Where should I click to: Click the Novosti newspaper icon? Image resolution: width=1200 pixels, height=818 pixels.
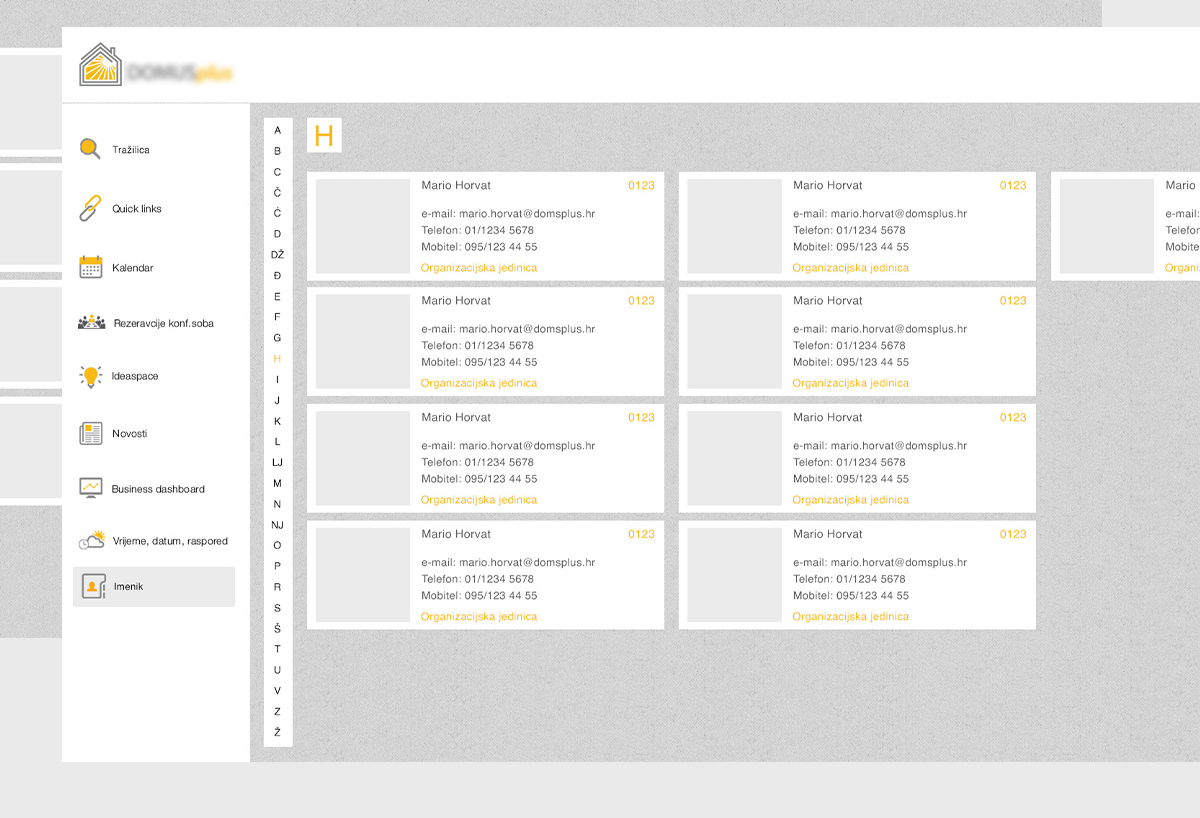91,433
